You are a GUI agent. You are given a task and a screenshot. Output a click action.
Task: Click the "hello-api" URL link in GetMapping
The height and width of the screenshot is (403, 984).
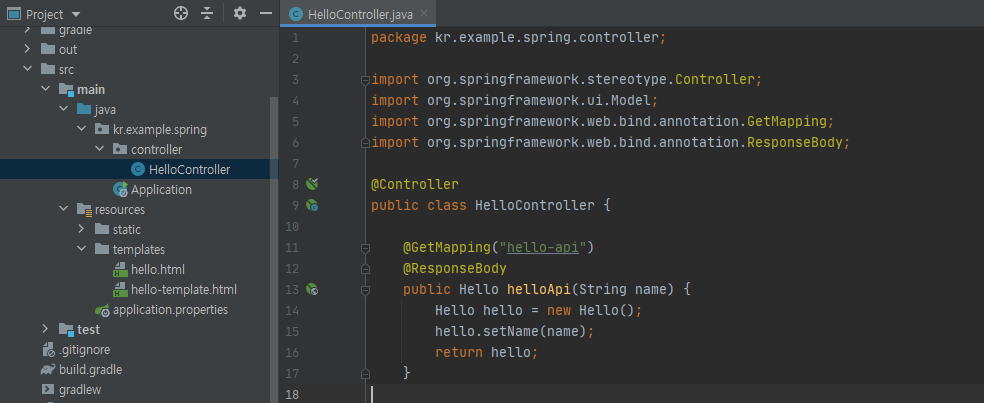click(x=542, y=247)
